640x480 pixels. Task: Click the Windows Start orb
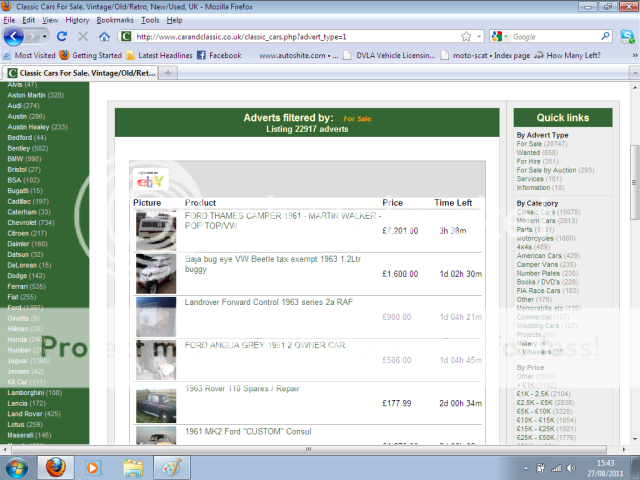[x=18, y=466]
